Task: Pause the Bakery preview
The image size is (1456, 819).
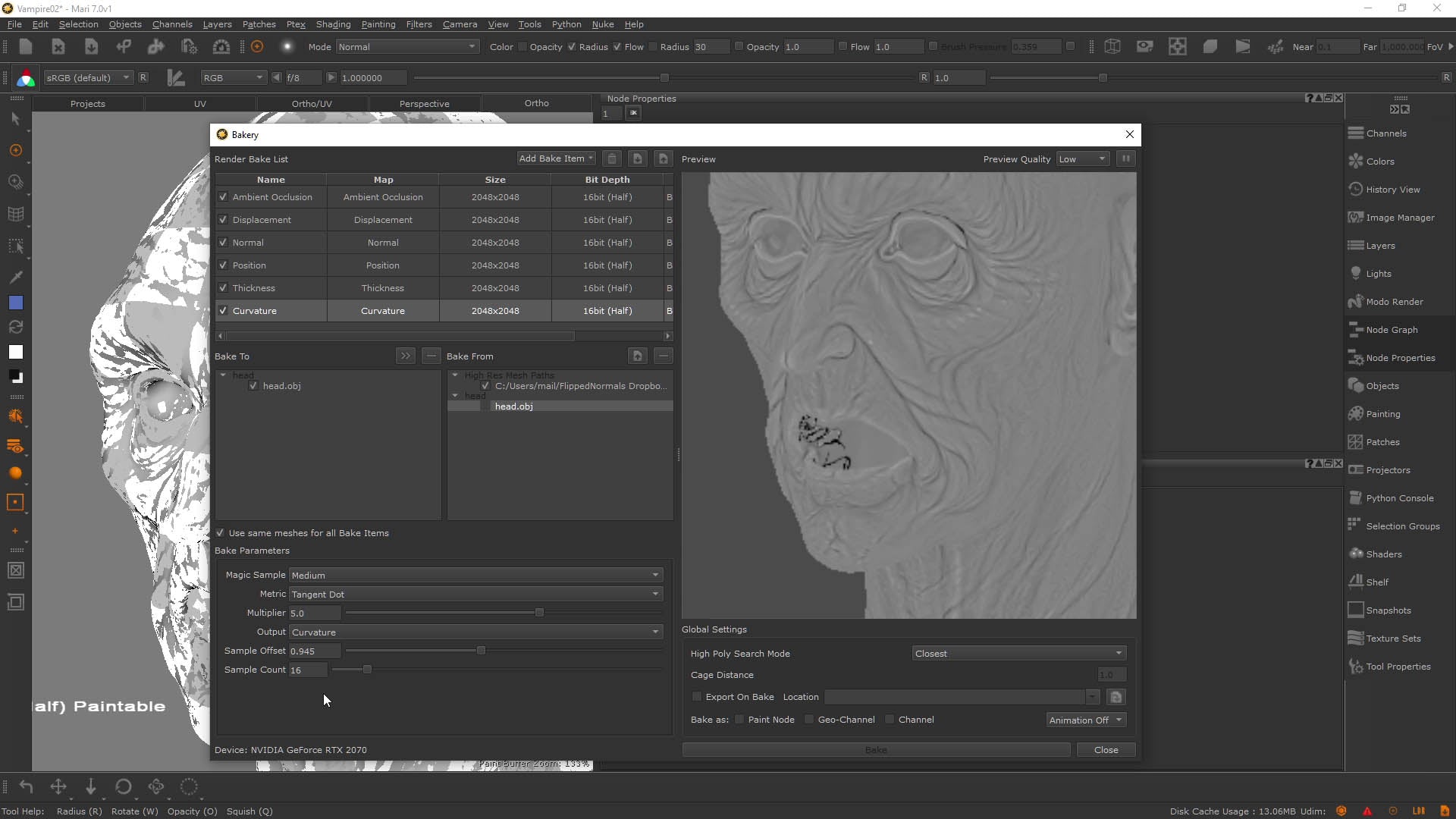Action: (1126, 158)
